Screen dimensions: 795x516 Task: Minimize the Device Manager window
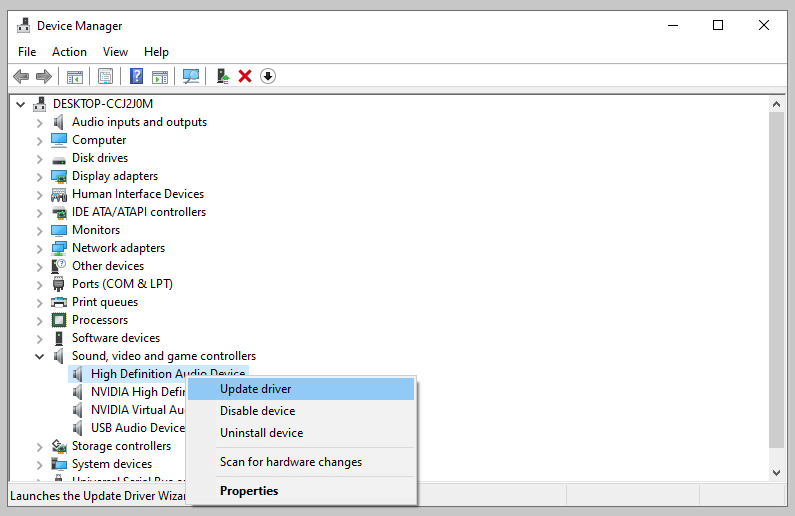(673, 25)
